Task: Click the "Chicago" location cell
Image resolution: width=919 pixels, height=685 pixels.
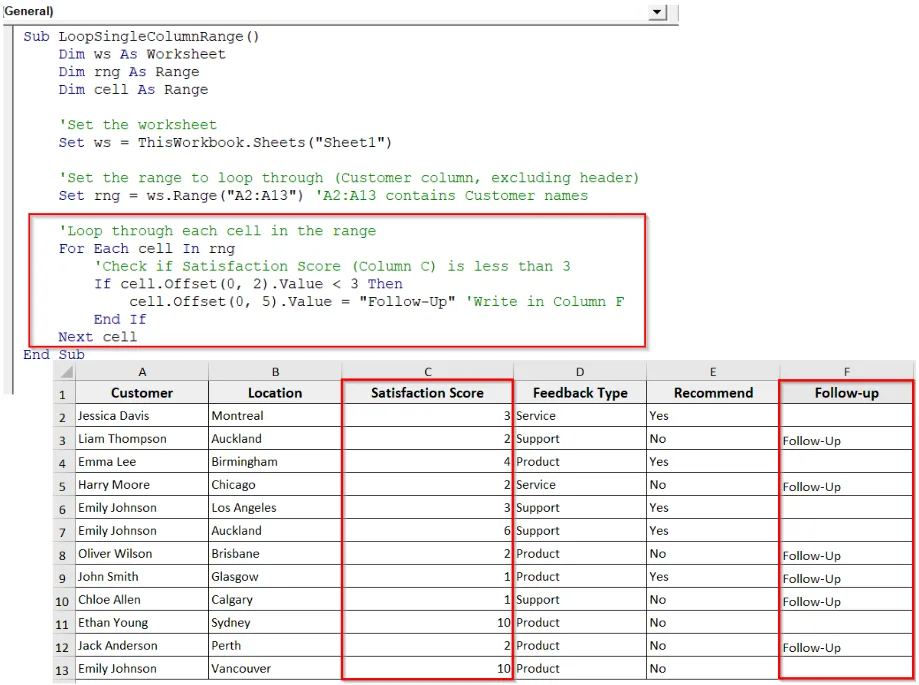Action: [275, 485]
